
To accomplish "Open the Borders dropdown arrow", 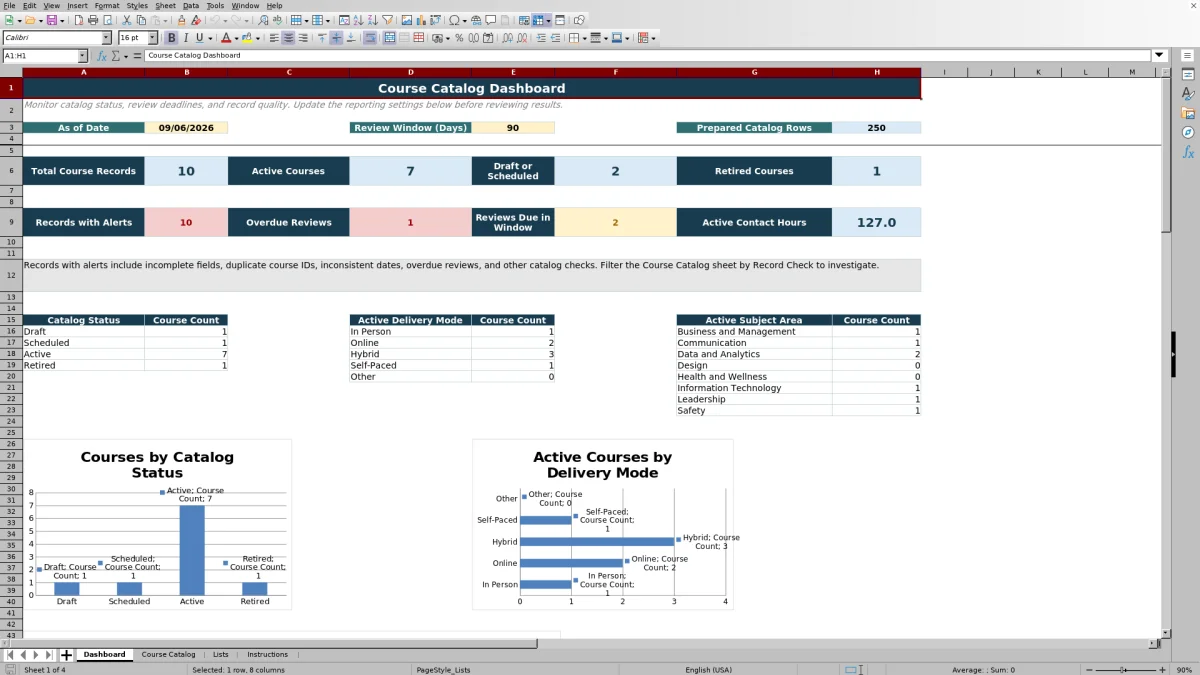I will [583, 38].
